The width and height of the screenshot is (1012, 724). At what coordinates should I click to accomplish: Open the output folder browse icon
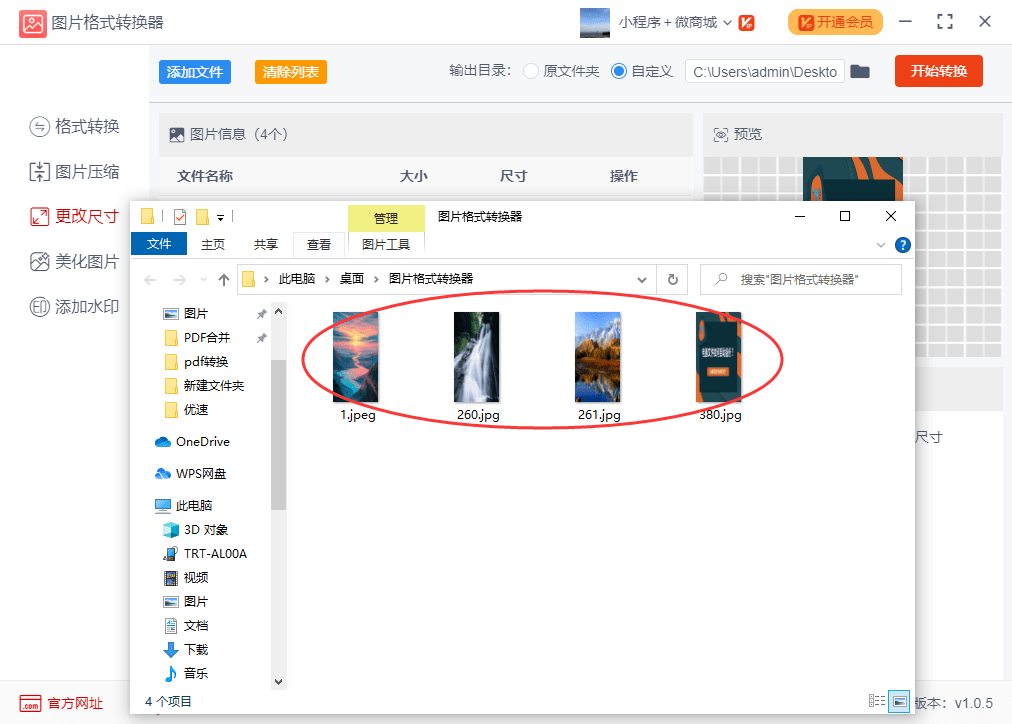860,71
